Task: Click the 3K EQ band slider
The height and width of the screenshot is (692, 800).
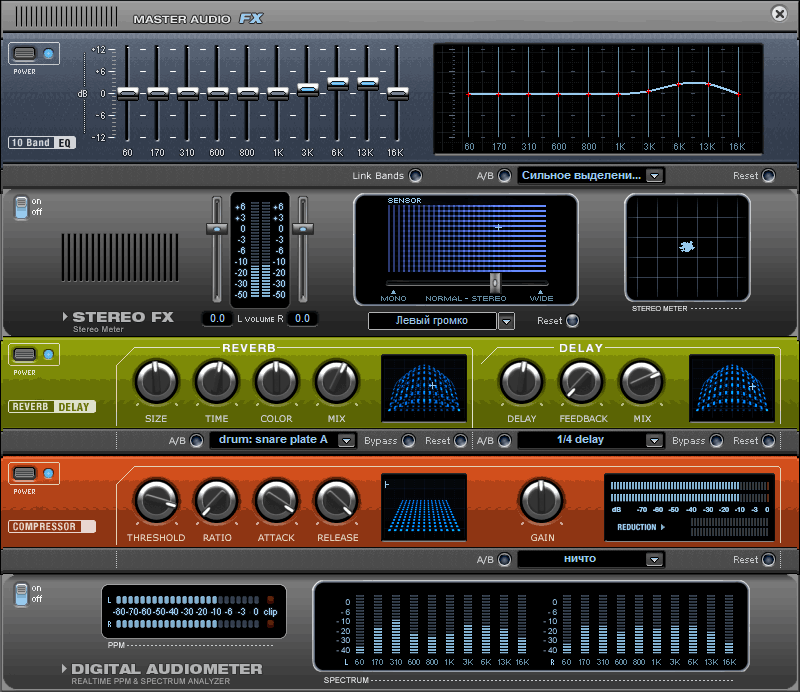Action: (x=308, y=90)
